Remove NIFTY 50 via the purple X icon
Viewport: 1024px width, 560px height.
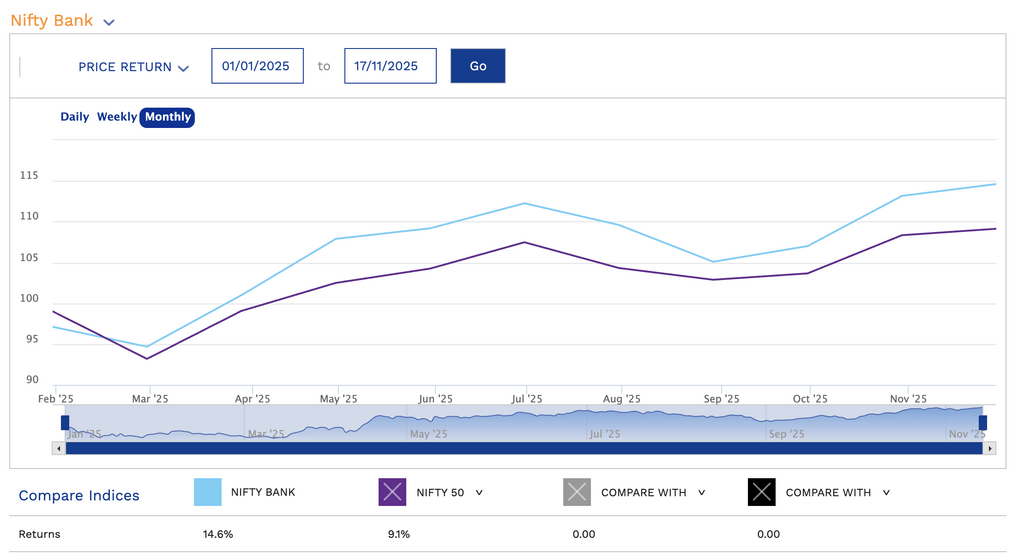click(x=392, y=492)
